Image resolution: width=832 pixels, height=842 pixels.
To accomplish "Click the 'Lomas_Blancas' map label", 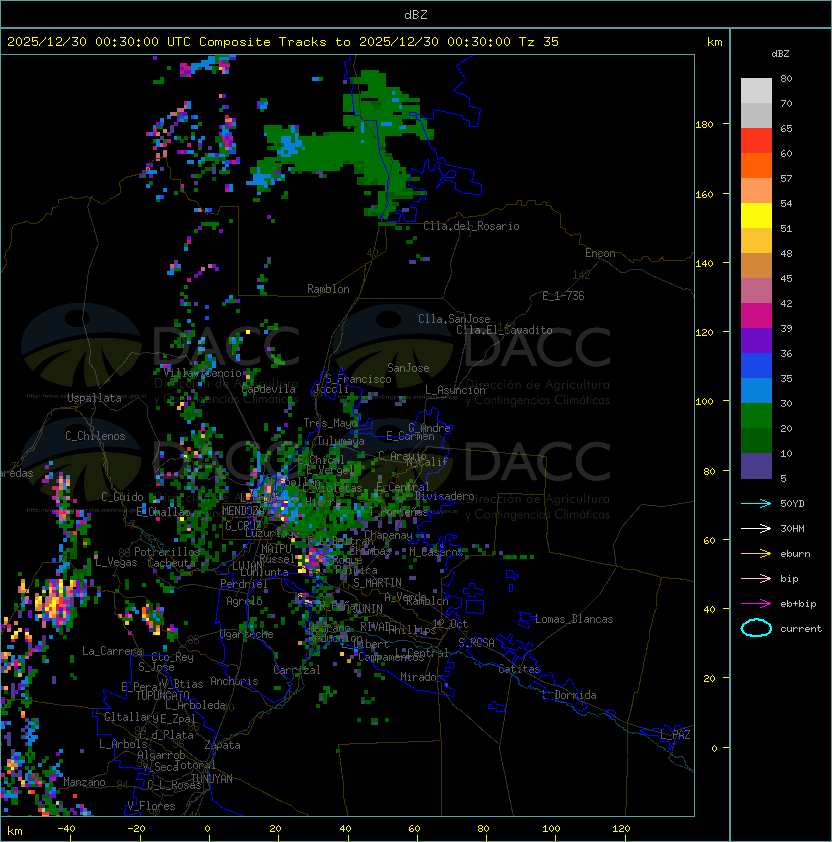I will [574, 619].
